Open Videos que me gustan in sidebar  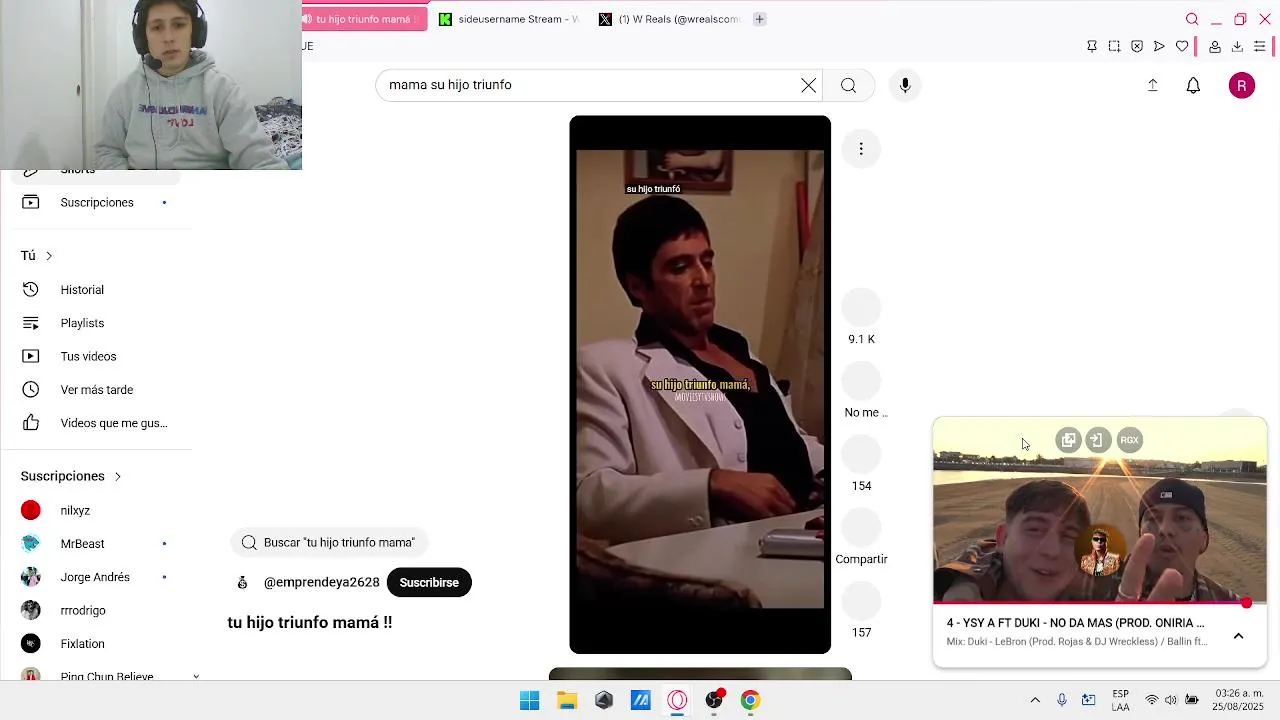click(x=97, y=423)
